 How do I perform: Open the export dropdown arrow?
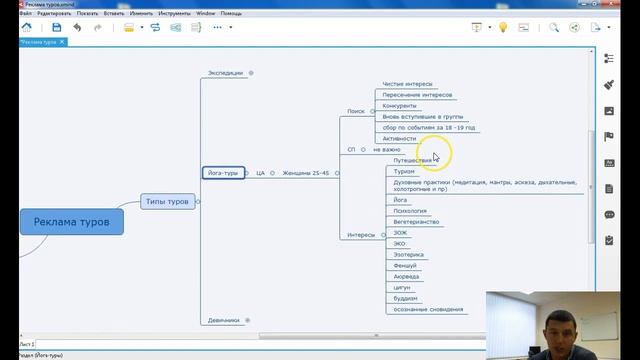point(609,27)
